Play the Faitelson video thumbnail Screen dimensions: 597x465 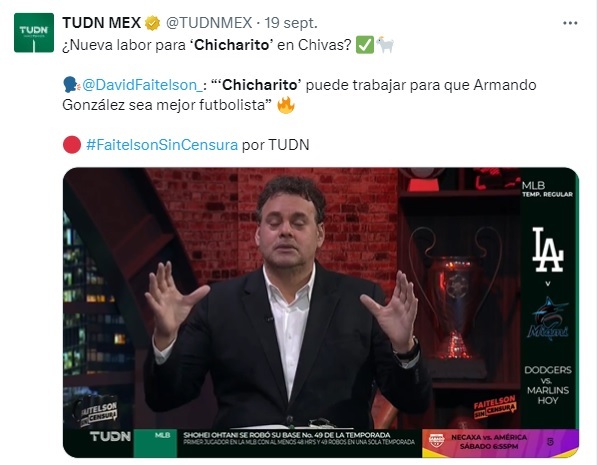pos(321,312)
